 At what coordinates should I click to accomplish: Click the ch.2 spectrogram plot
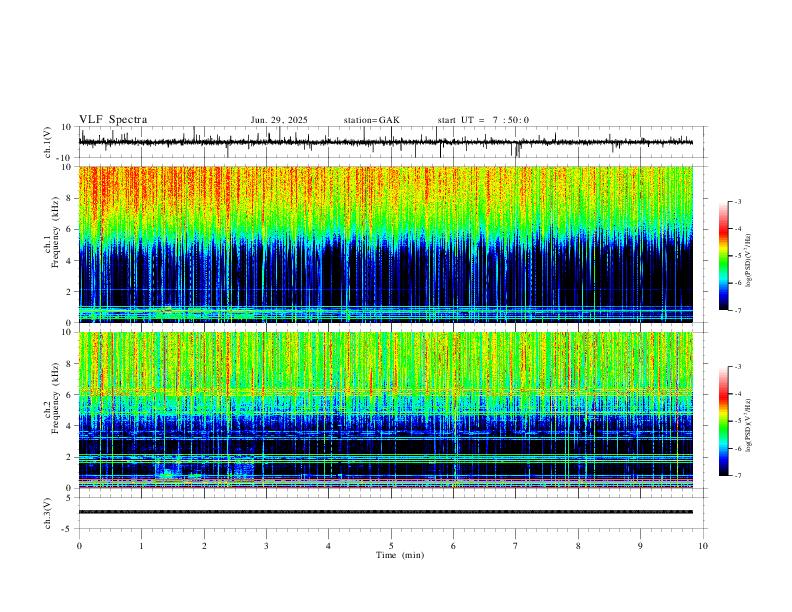[x=385, y=410]
